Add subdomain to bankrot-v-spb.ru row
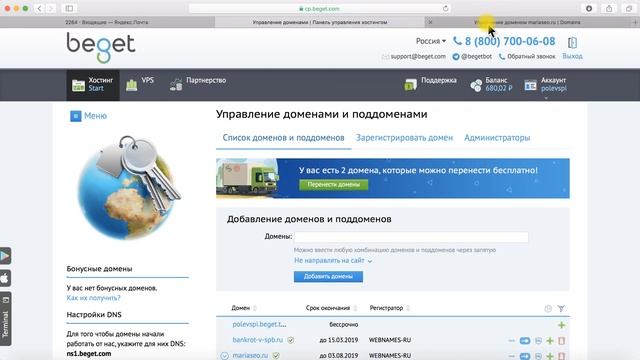The height and width of the screenshot is (360, 640). pos(550,340)
